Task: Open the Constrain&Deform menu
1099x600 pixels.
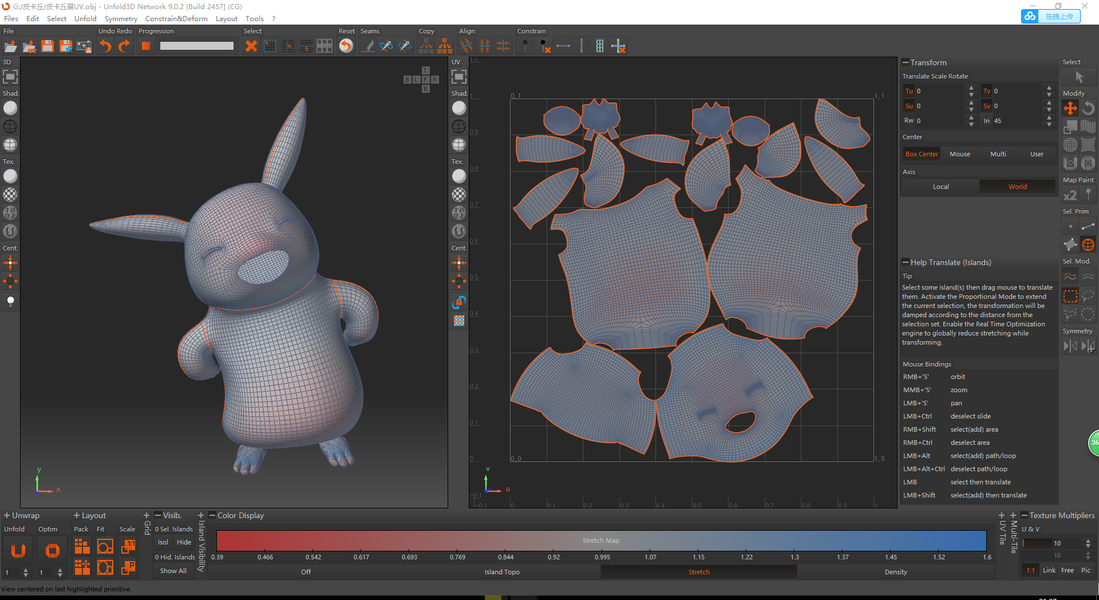Action: (x=176, y=19)
